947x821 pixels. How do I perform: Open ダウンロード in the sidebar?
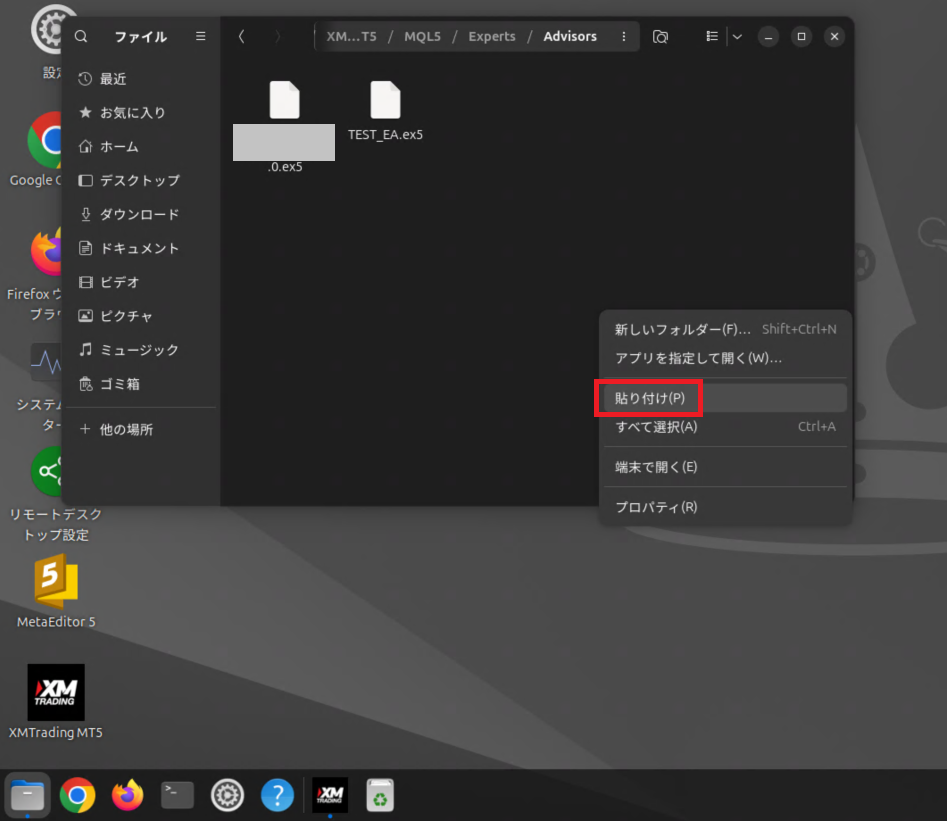139,214
